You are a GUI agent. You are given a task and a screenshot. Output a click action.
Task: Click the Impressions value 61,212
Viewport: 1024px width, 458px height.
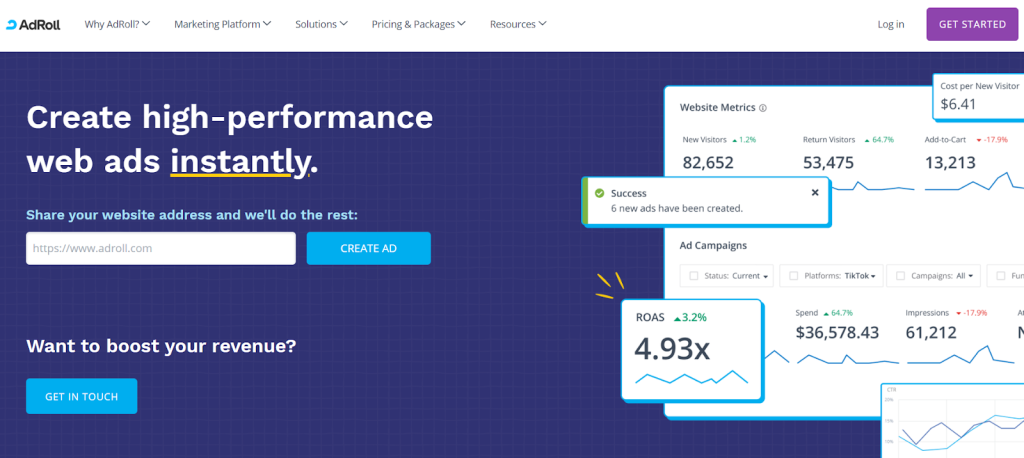click(x=931, y=333)
